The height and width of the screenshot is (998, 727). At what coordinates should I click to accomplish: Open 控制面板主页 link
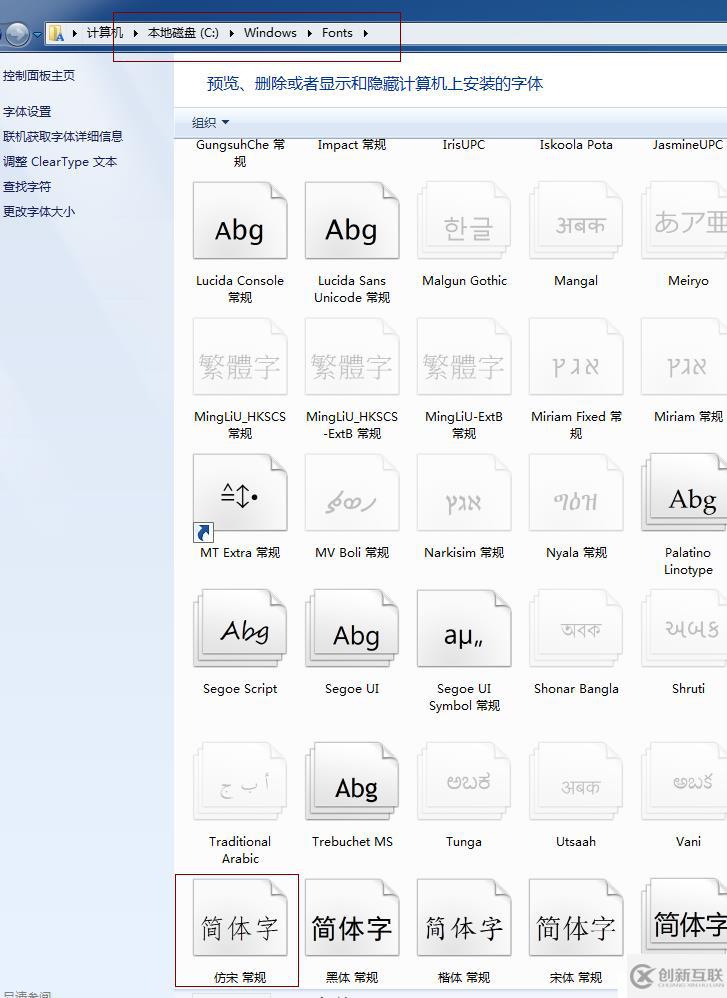pyautogui.click(x=39, y=76)
